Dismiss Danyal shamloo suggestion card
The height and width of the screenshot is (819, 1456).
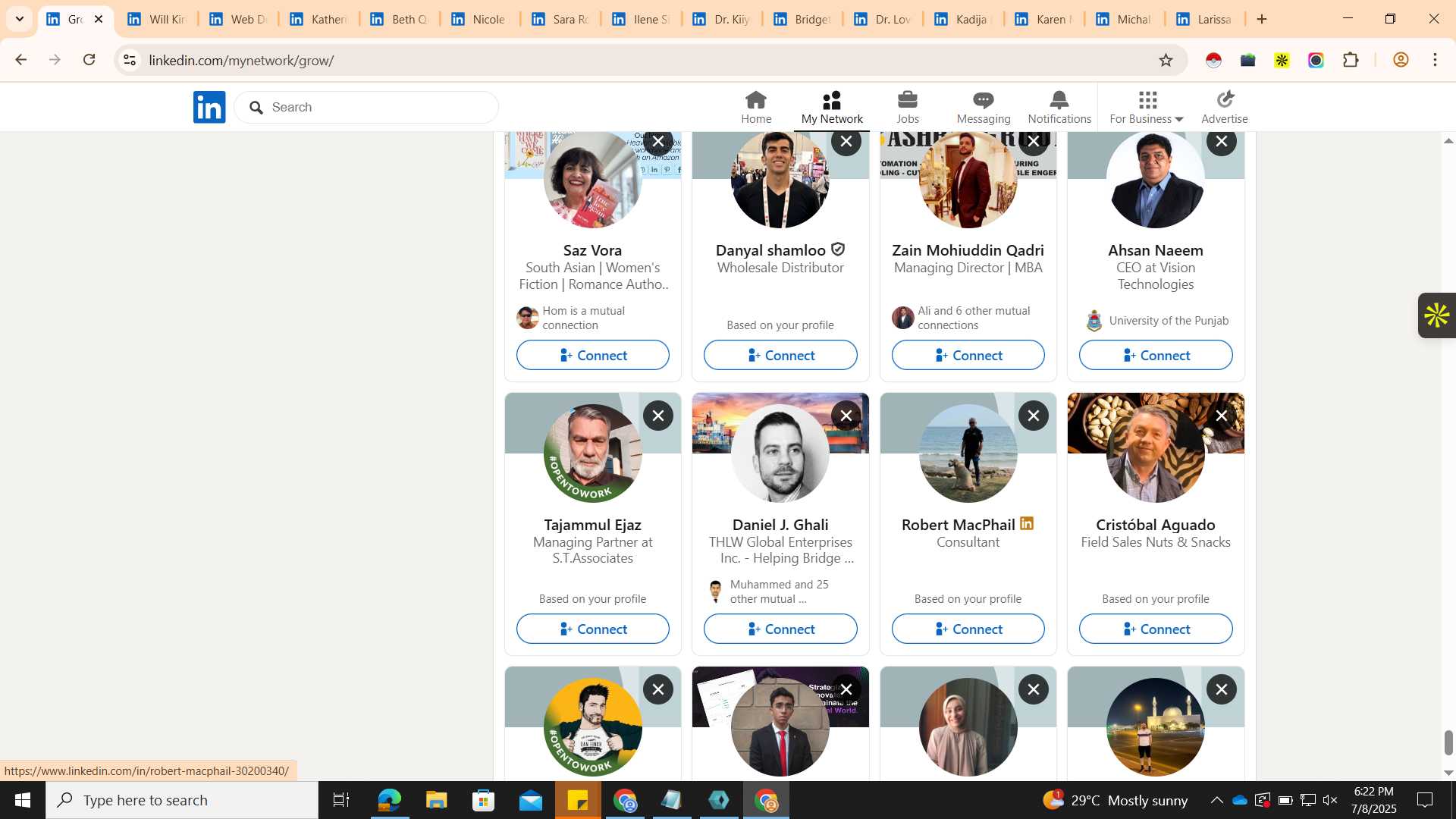click(846, 142)
